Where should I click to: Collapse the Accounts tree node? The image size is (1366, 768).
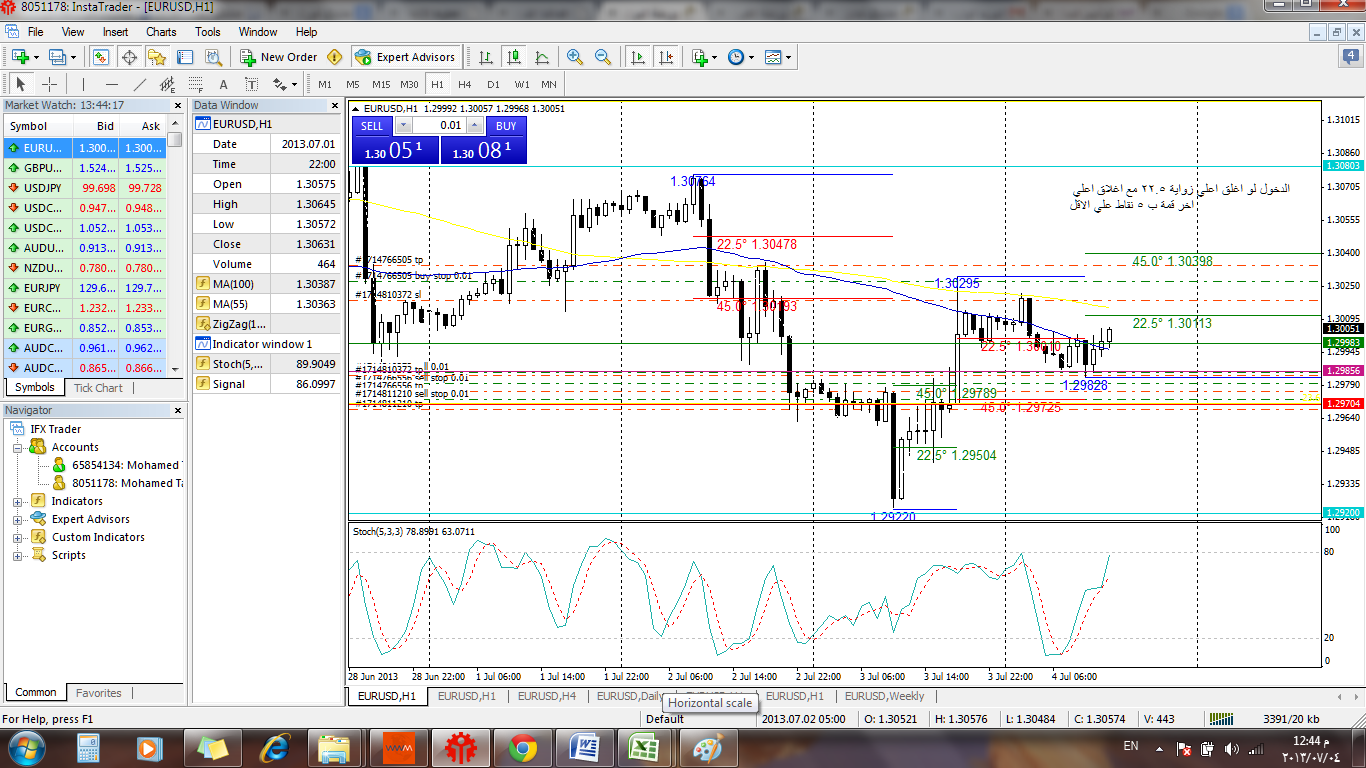point(17,447)
